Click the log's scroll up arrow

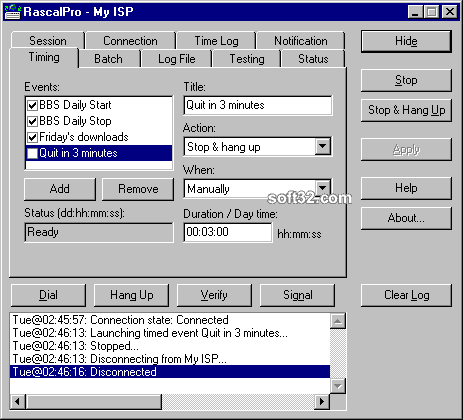338,321
